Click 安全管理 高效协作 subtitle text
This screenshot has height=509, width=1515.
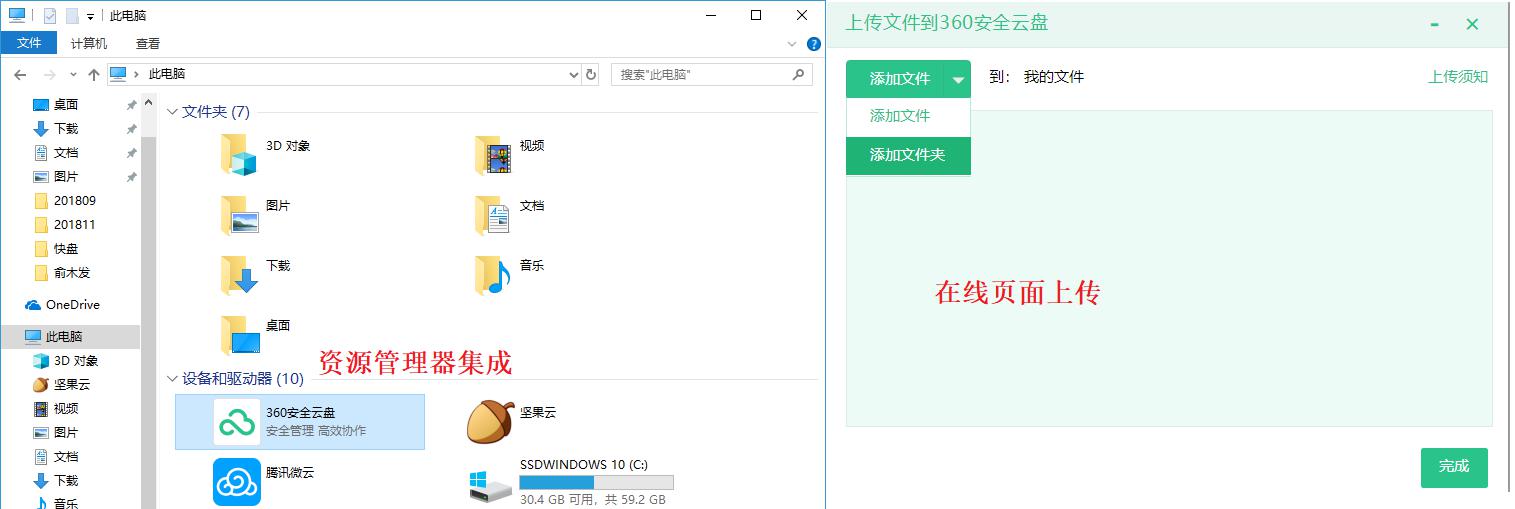pyautogui.click(x=316, y=431)
